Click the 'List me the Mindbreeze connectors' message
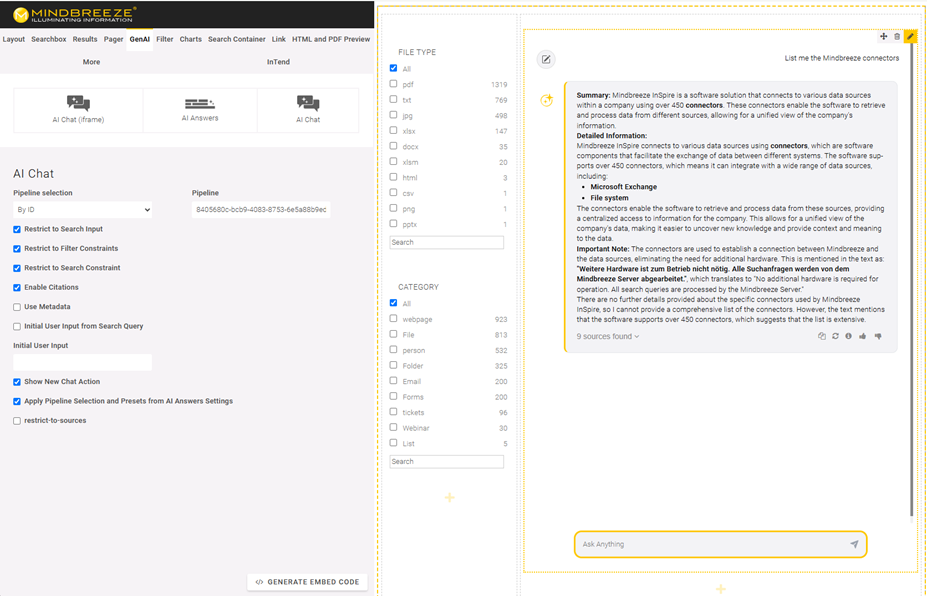The image size is (927, 596). [841, 59]
